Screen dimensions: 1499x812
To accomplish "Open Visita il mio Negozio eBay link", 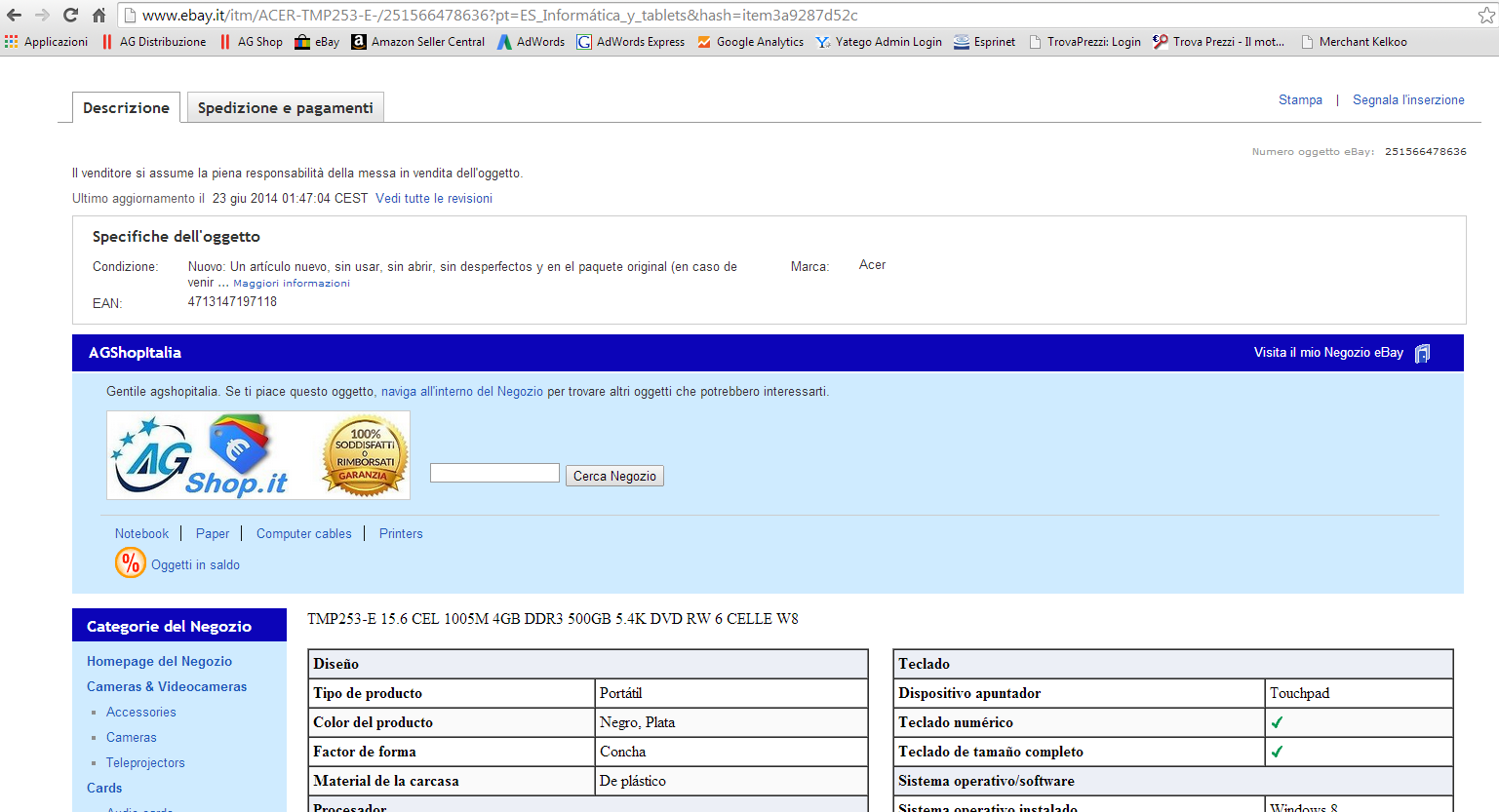I will pyautogui.click(x=1328, y=352).
